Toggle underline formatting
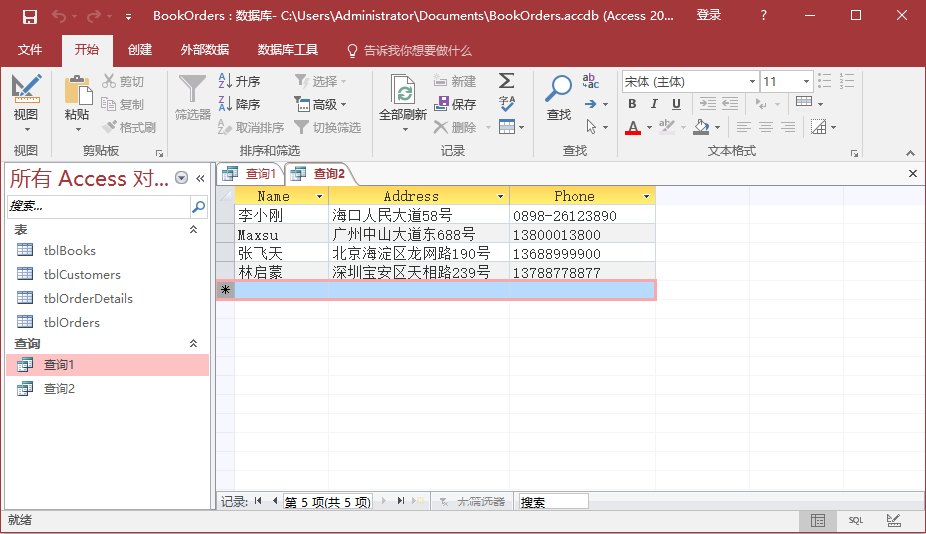The height and width of the screenshot is (534, 926). click(x=676, y=104)
